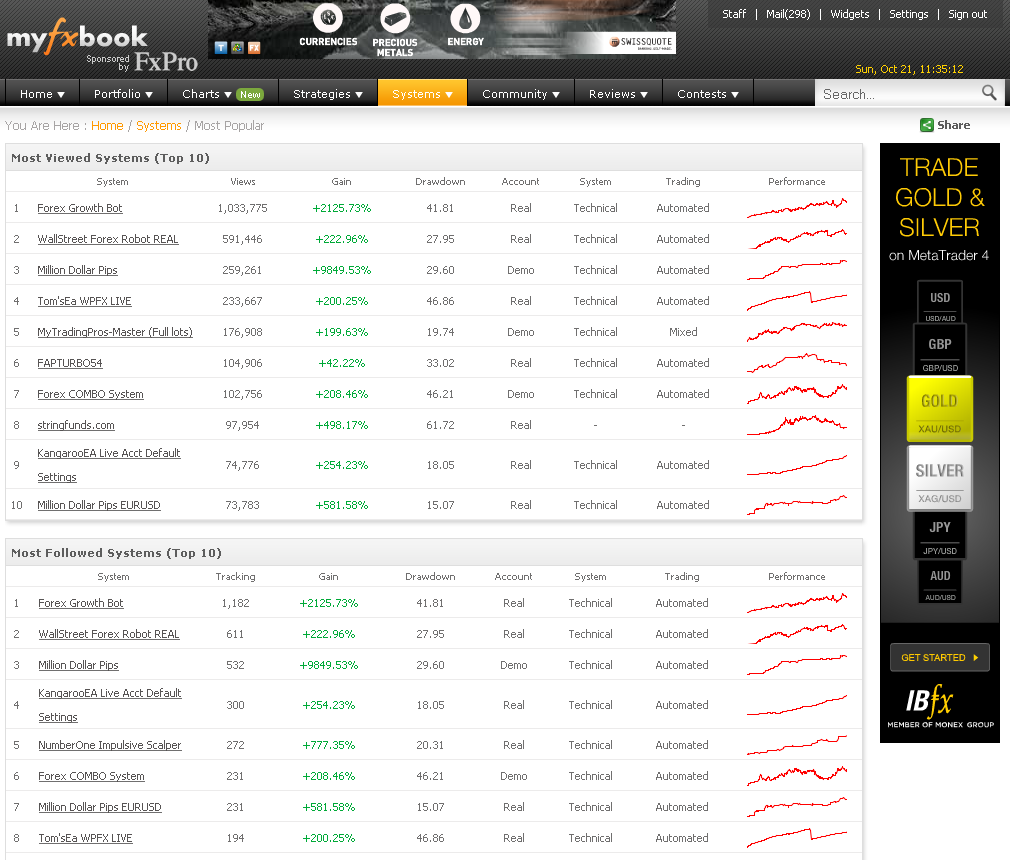Click MyTradingPros-Master performance chart thumbnail
The width and height of the screenshot is (1010, 860).
[x=797, y=332]
